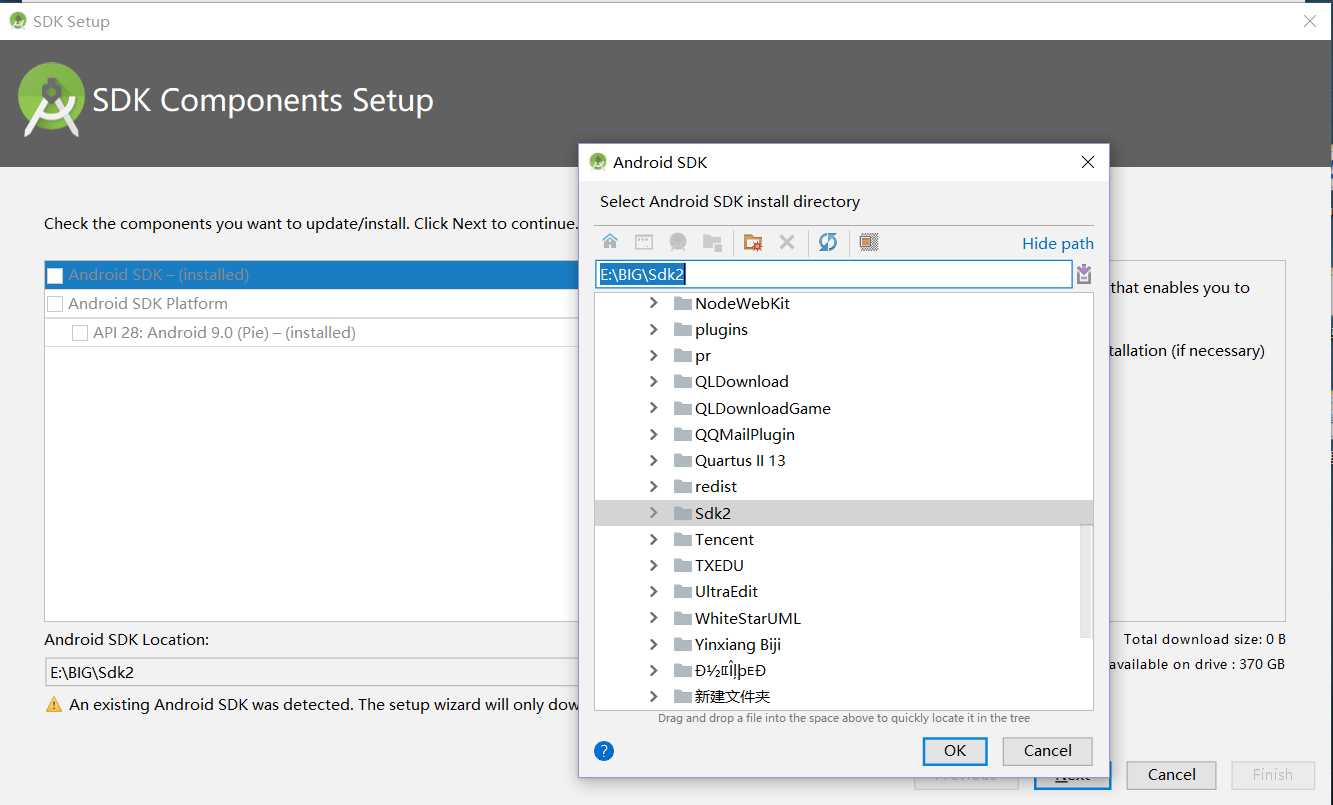Click the Delete (X) toolbar icon
The width and height of the screenshot is (1333, 805).
tap(787, 242)
